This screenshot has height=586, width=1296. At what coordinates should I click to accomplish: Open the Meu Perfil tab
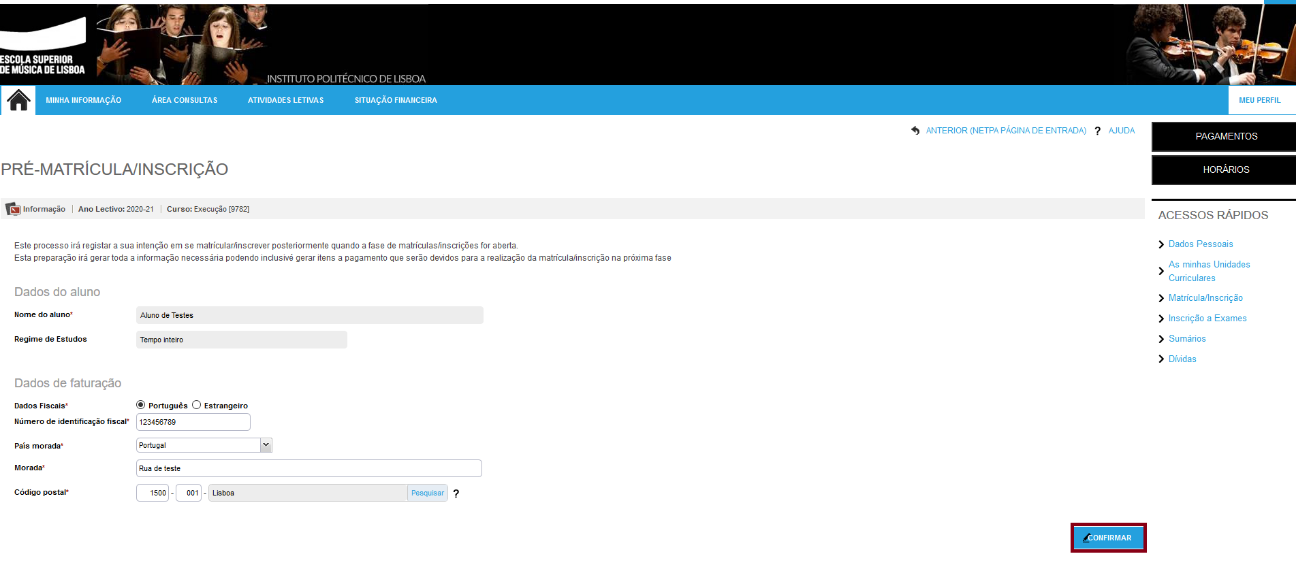coord(1260,100)
